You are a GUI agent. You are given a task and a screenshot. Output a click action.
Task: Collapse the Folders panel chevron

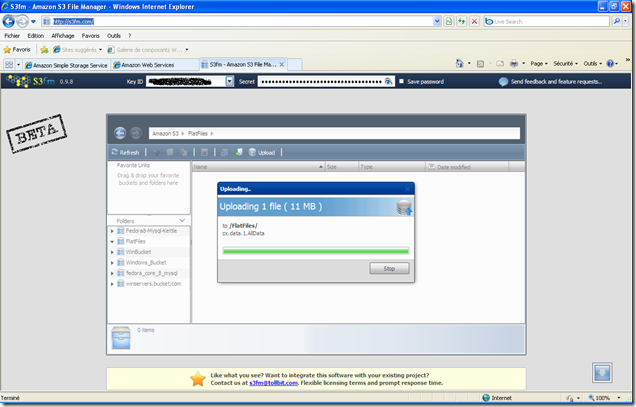pyautogui.click(x=182, y=220)
